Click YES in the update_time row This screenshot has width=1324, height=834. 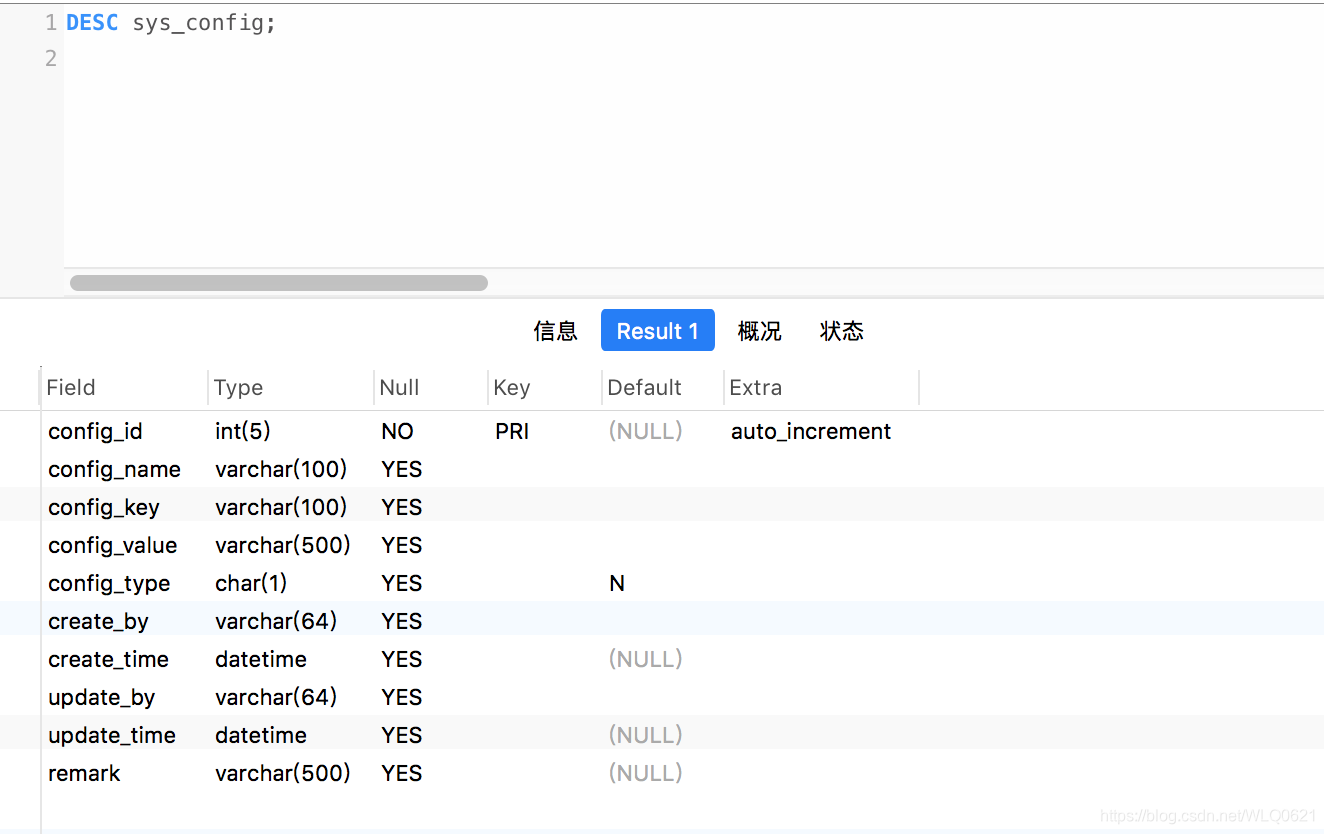click(402, 735)
